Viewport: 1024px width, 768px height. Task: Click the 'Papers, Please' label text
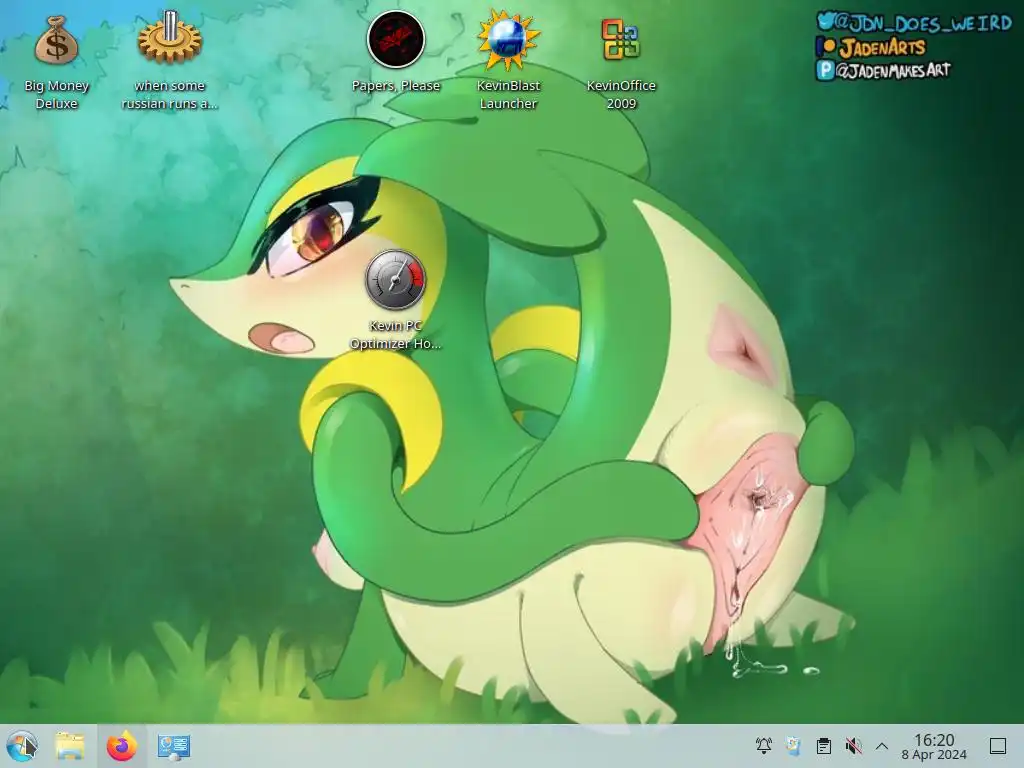[396, 86]
